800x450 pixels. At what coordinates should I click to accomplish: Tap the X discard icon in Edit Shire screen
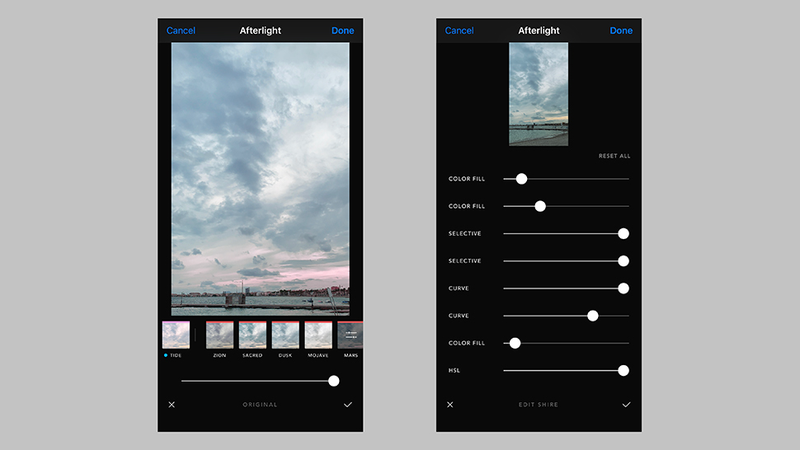(x=450, y=405)
